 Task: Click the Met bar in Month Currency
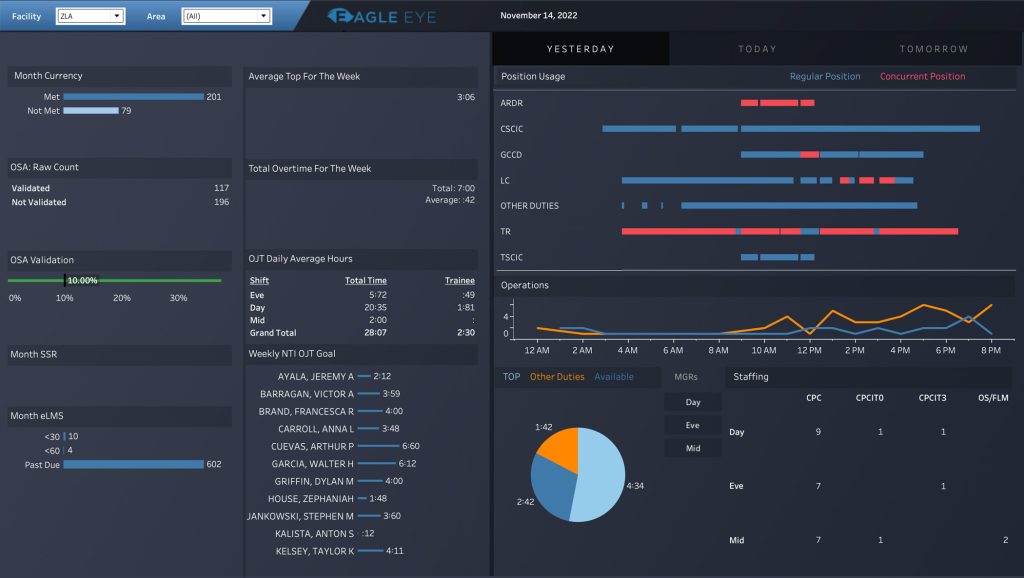(133, 97)
